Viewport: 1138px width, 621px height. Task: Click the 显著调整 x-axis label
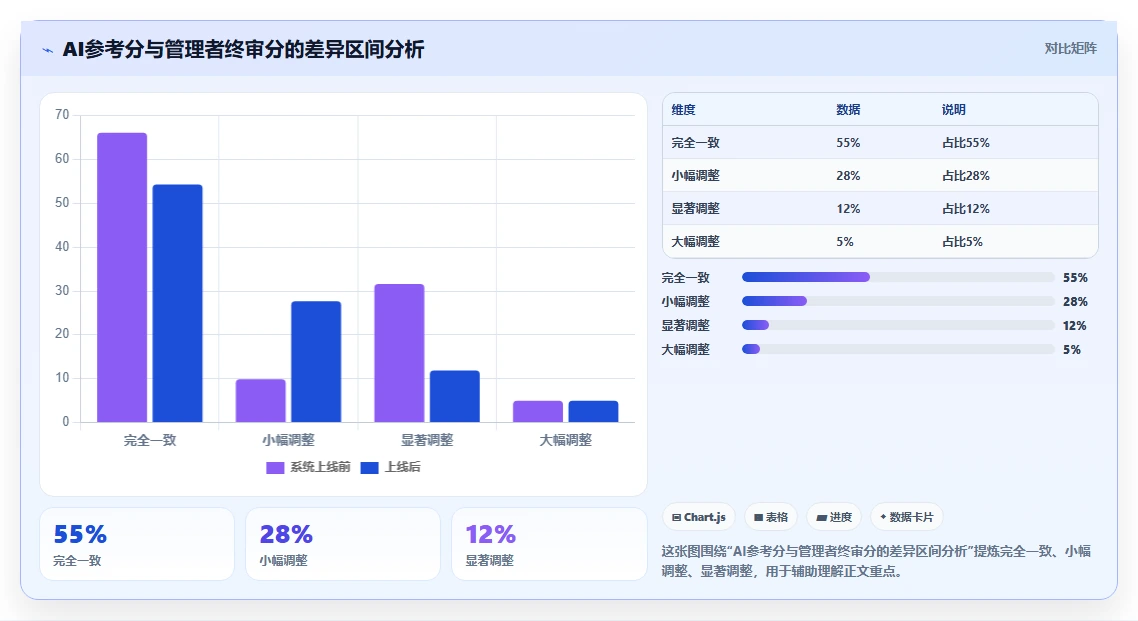[427, 440]
